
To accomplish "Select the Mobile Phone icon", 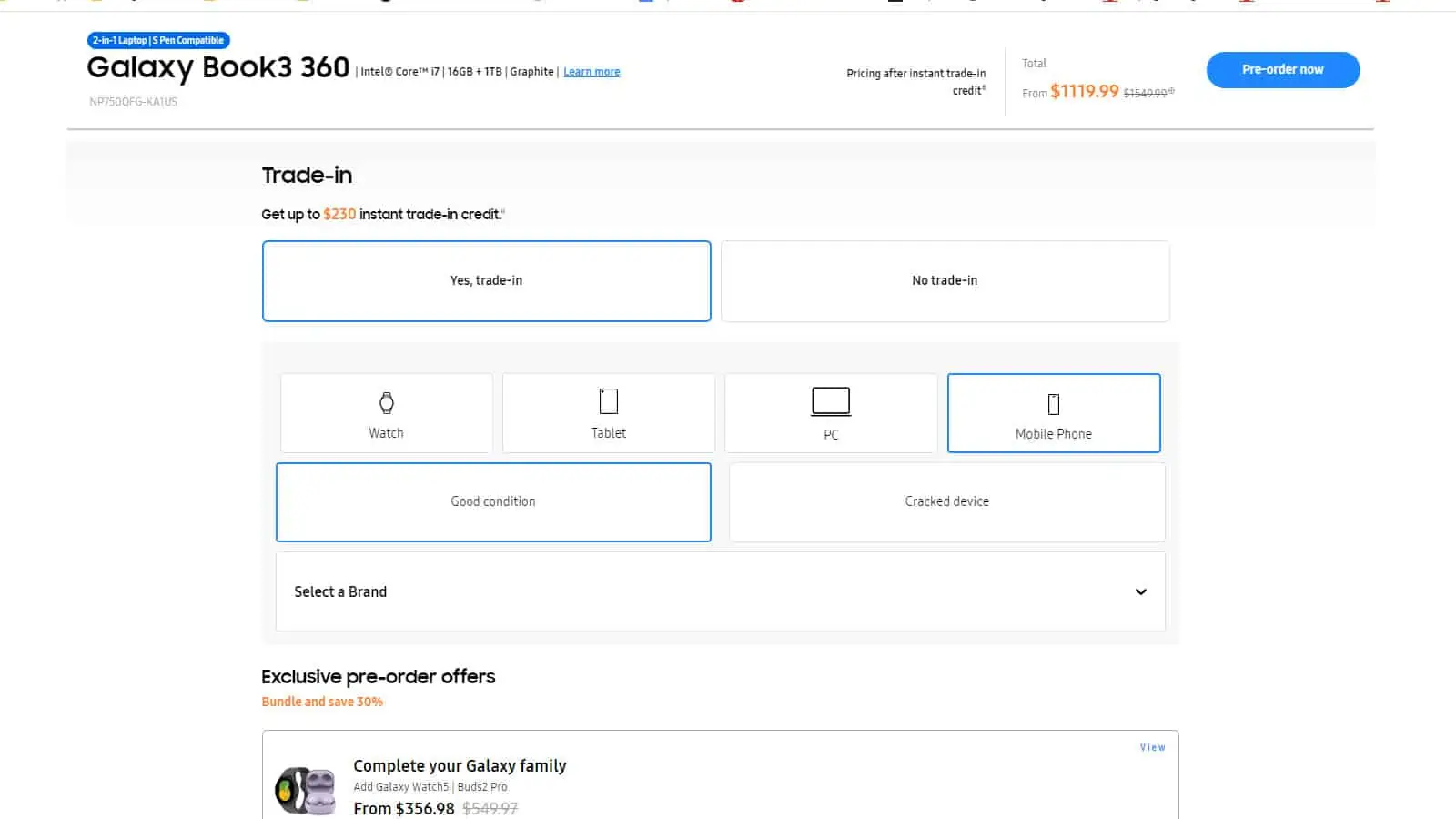I will coord(1053,404).
